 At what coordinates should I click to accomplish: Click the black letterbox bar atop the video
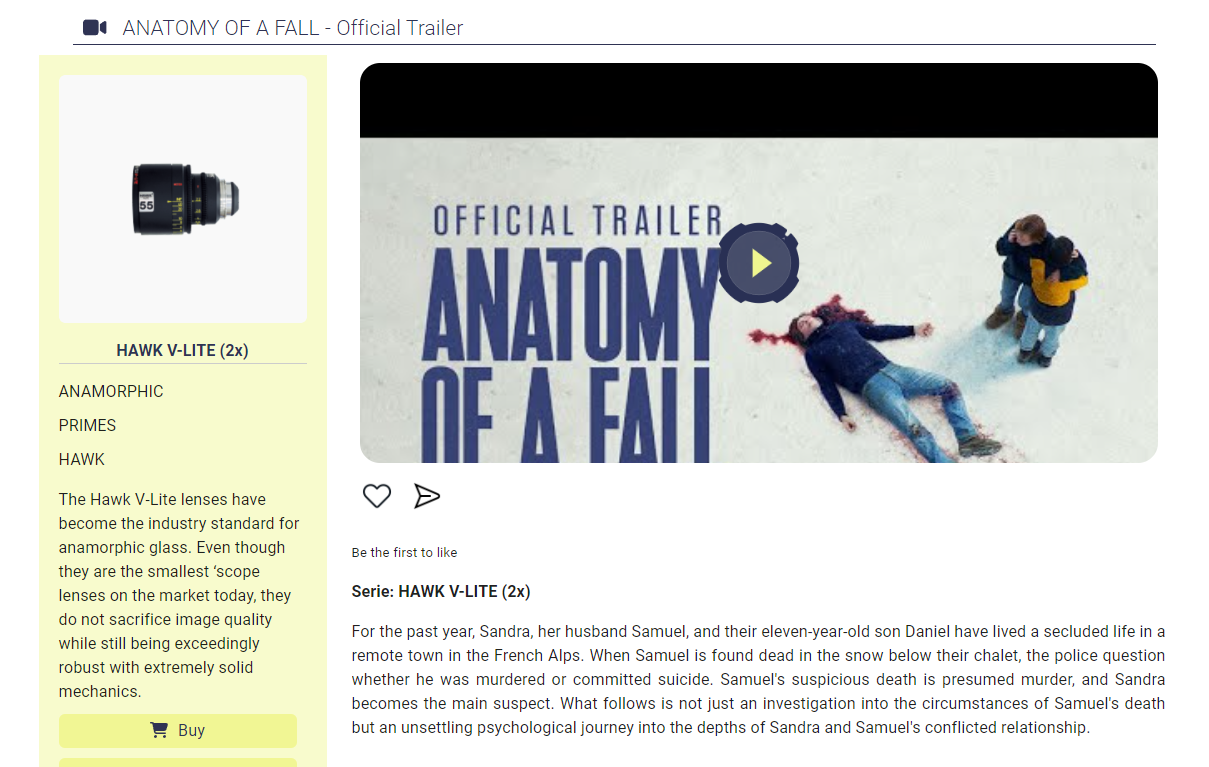point(759,100)
